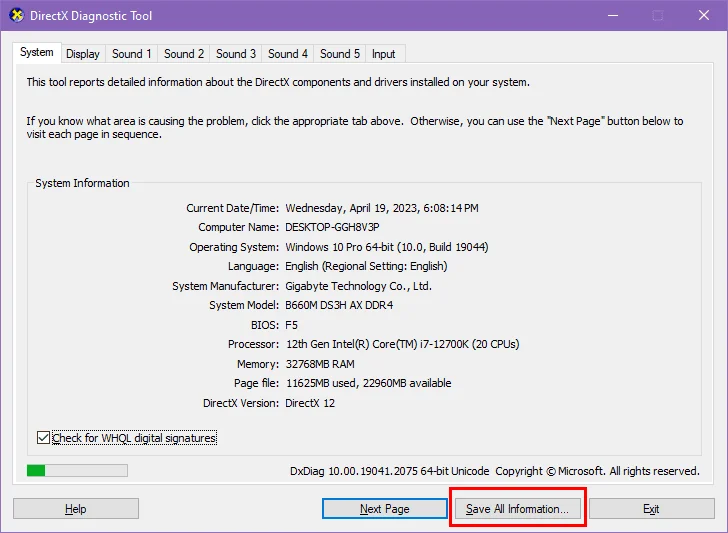
Task: Click the window title text
Action: 91,16
